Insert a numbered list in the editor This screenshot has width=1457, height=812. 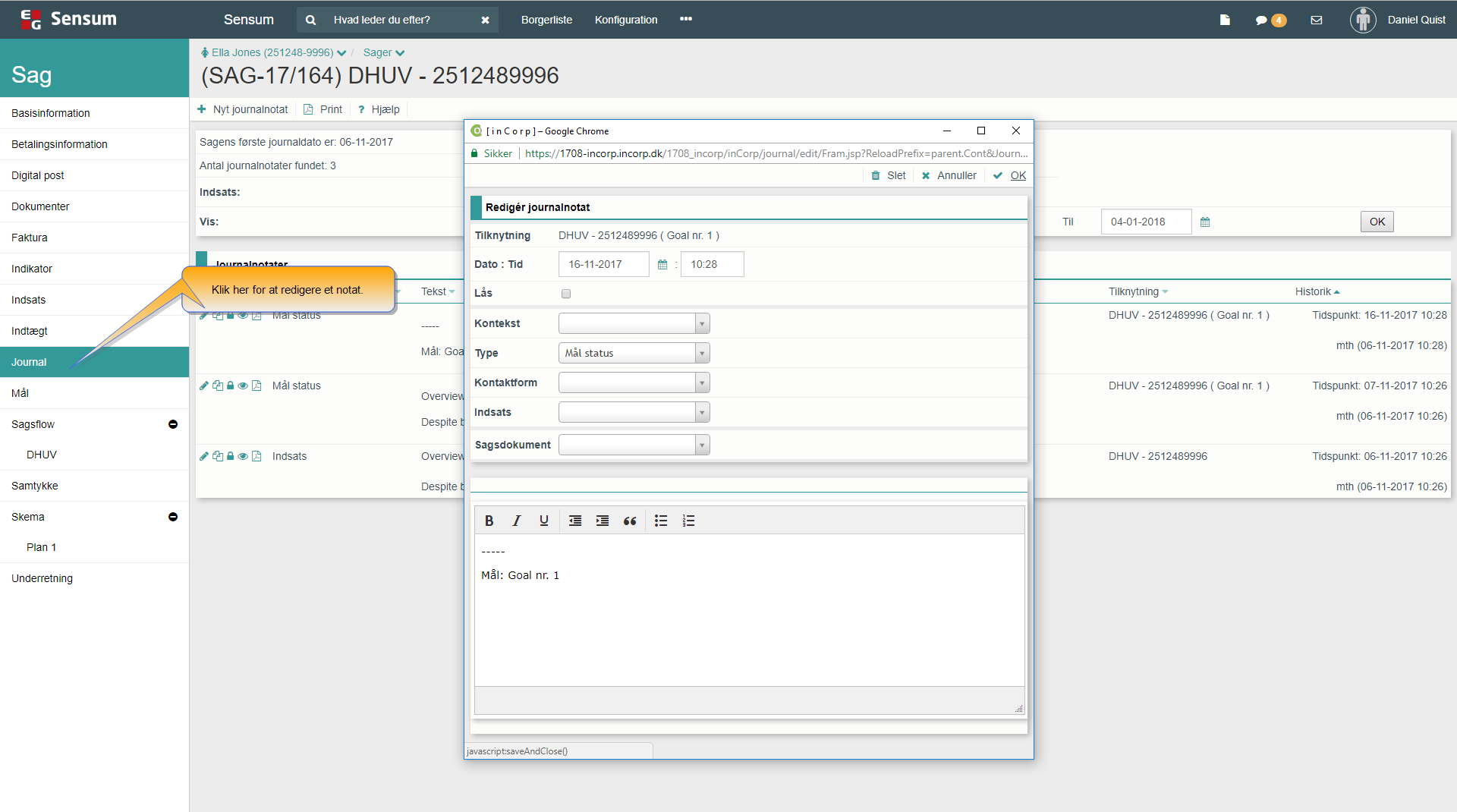(688, 521)
